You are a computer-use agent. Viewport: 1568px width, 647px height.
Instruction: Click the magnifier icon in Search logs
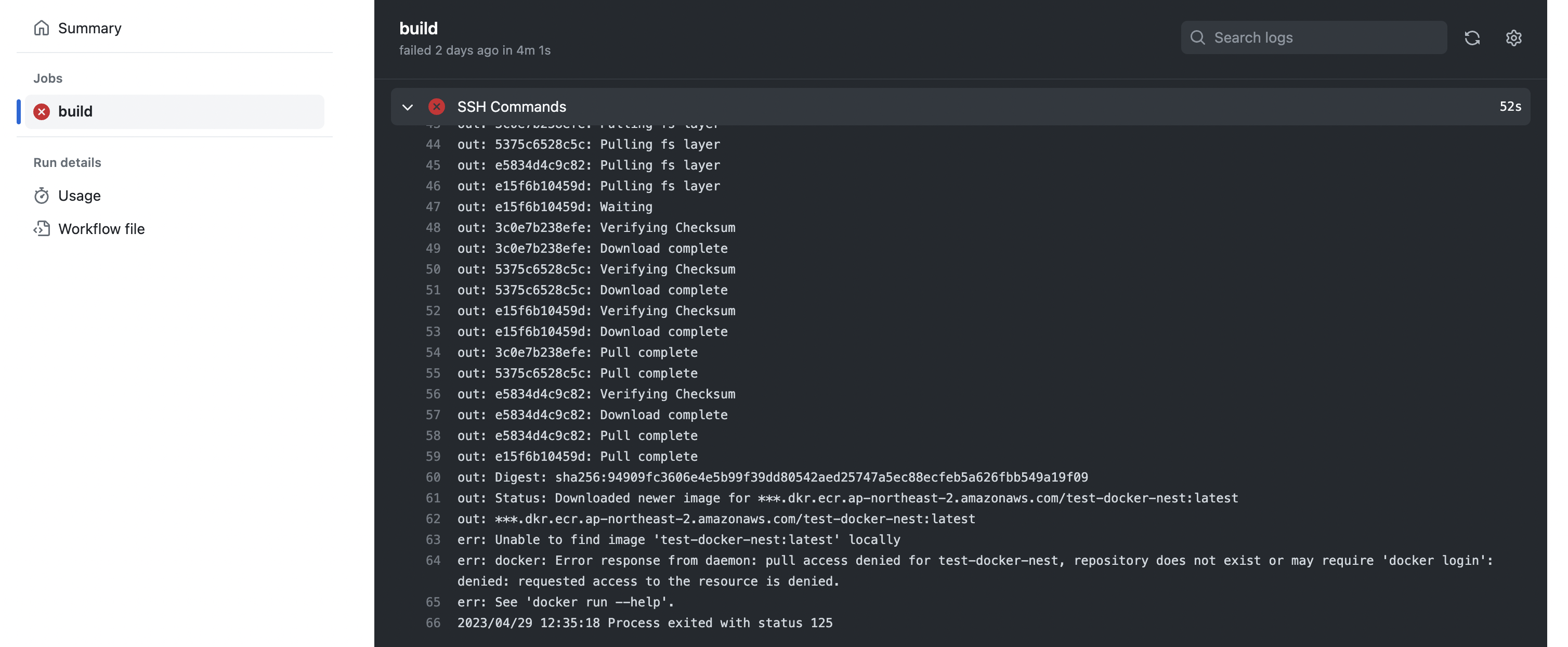pos(1197,38)
